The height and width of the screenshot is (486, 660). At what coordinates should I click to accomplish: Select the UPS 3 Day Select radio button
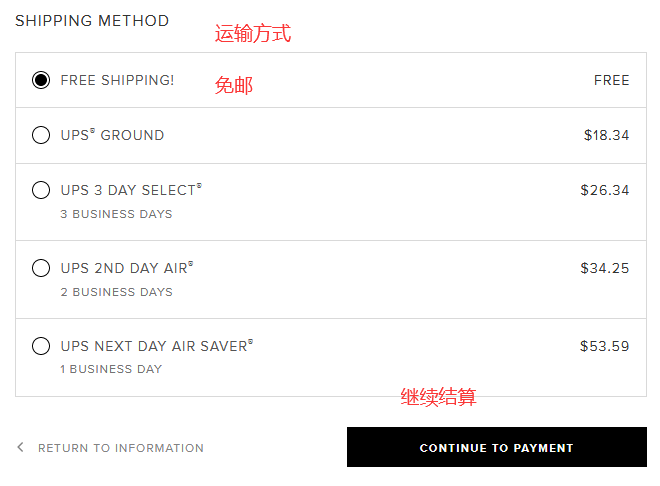click(41, 190)
